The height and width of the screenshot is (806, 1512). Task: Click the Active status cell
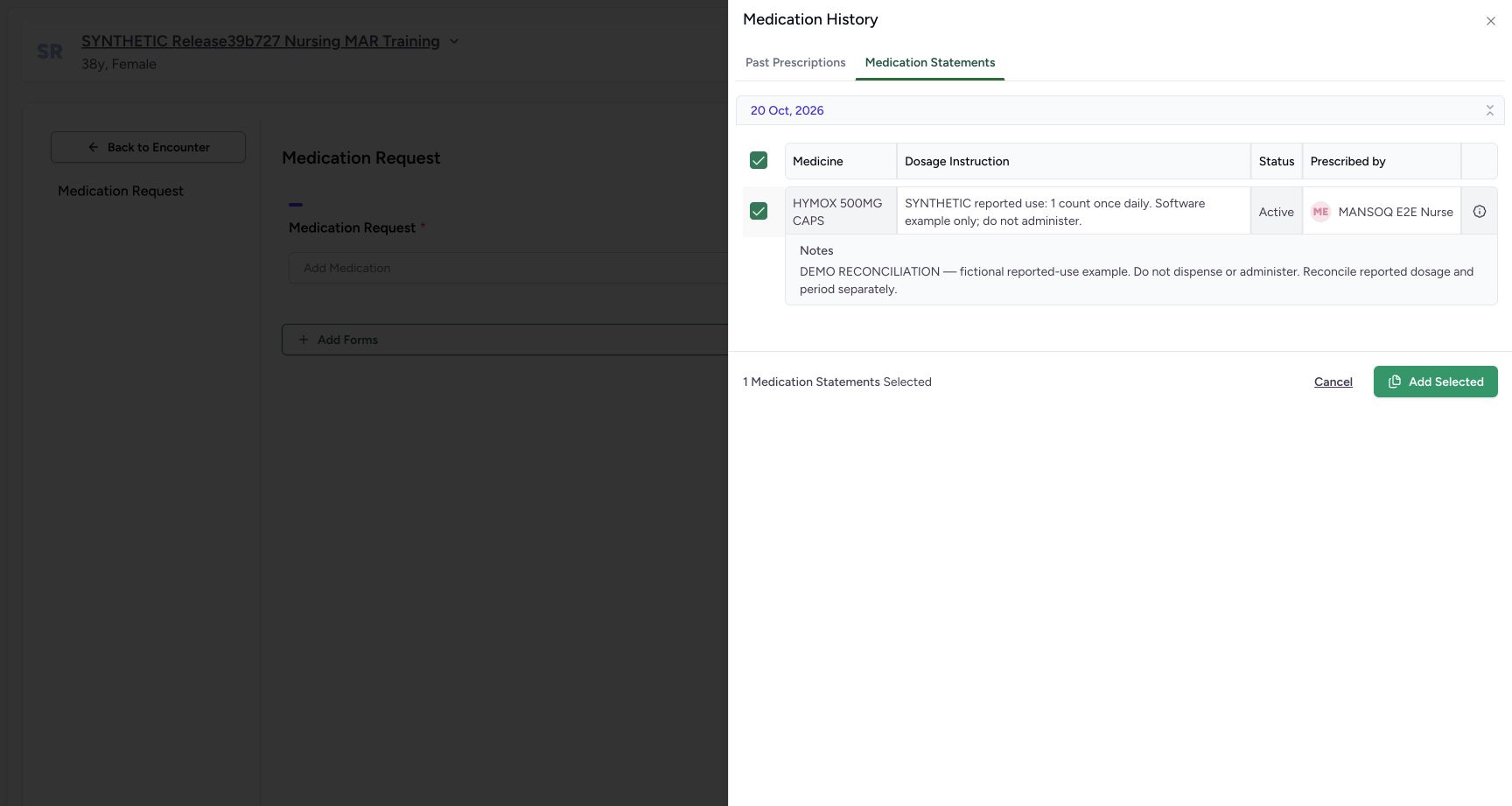[x=1277, y=212]
